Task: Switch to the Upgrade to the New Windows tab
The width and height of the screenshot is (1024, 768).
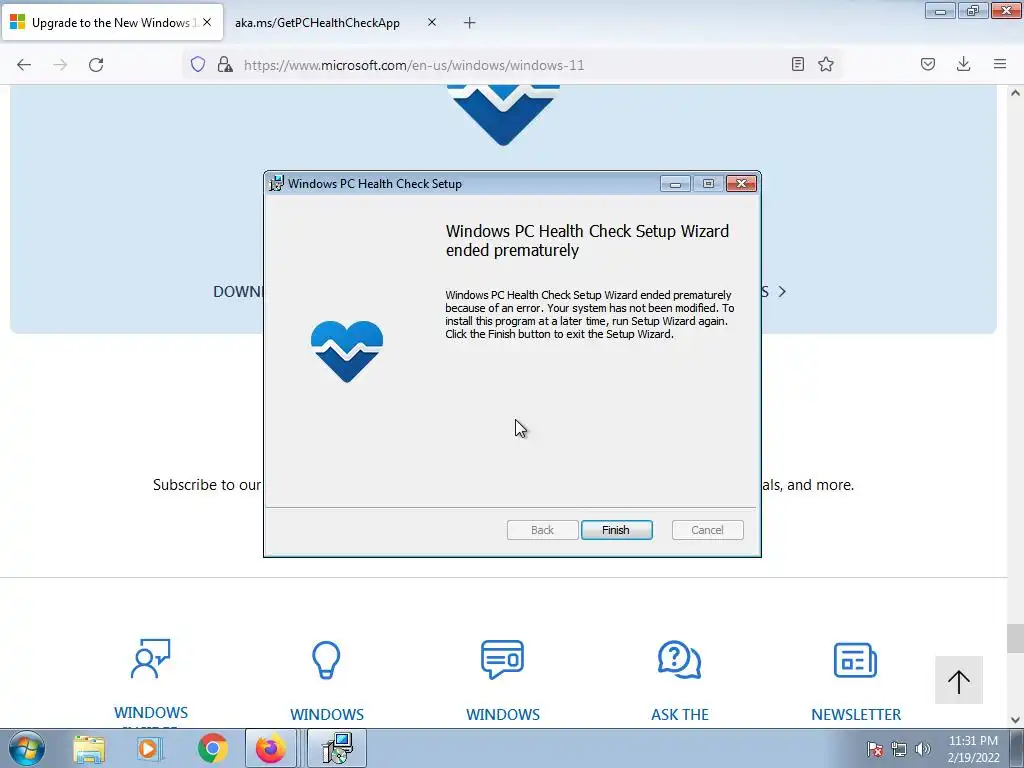Action: [112, 22]
